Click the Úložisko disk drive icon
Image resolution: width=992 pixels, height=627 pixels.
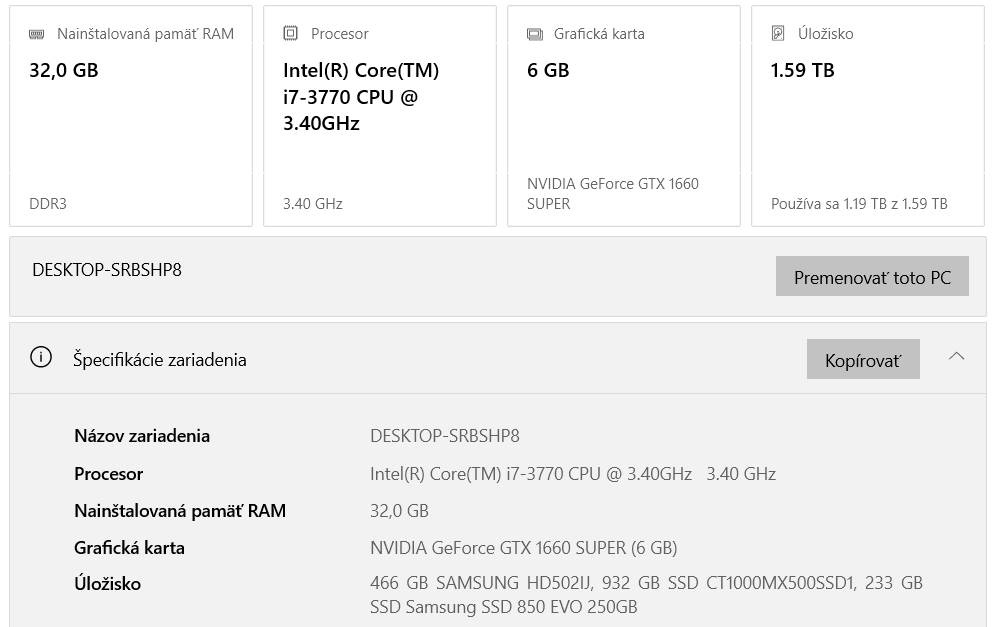point(778,34)
